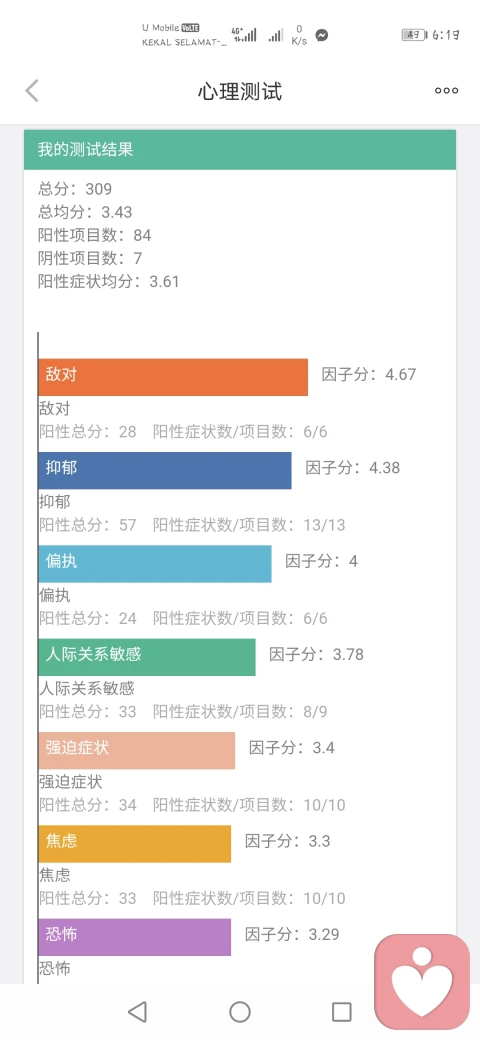Viewport: 480px width, 1040px height.
Task: Tap the 我的测试结果 green header
Action: pos(240,149)
